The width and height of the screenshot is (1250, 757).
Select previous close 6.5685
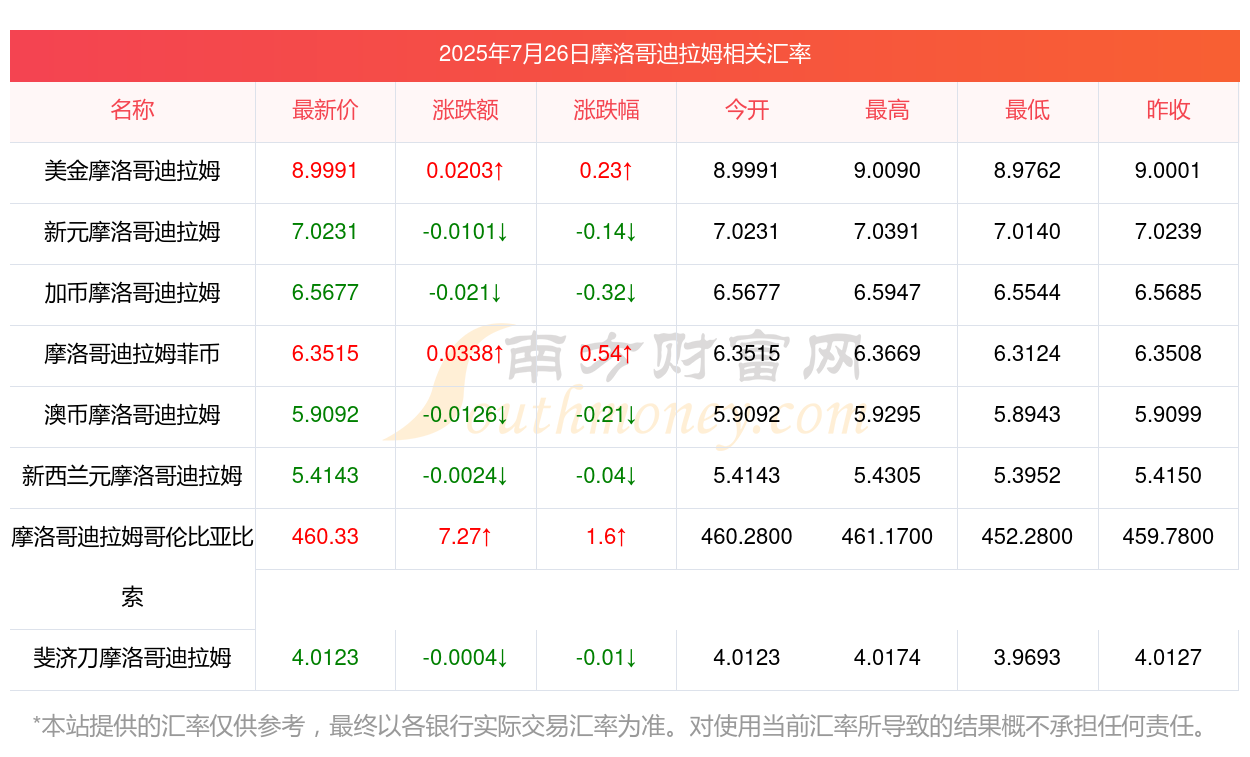(1168, 293)
